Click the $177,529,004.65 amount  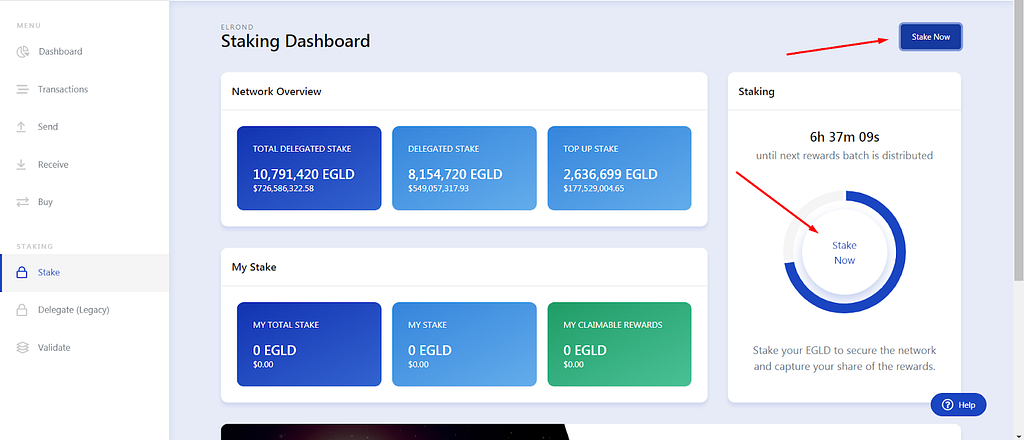(x=594, y=189)
